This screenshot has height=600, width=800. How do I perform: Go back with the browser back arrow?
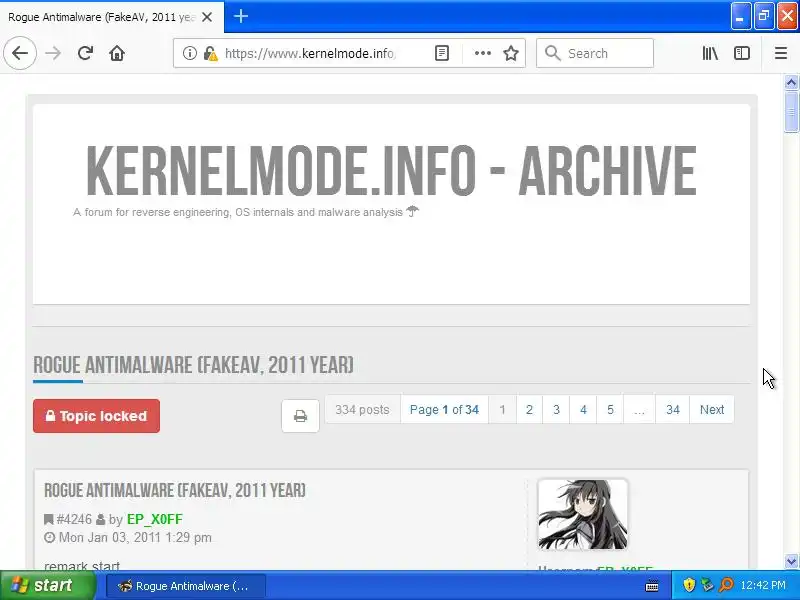20,53
